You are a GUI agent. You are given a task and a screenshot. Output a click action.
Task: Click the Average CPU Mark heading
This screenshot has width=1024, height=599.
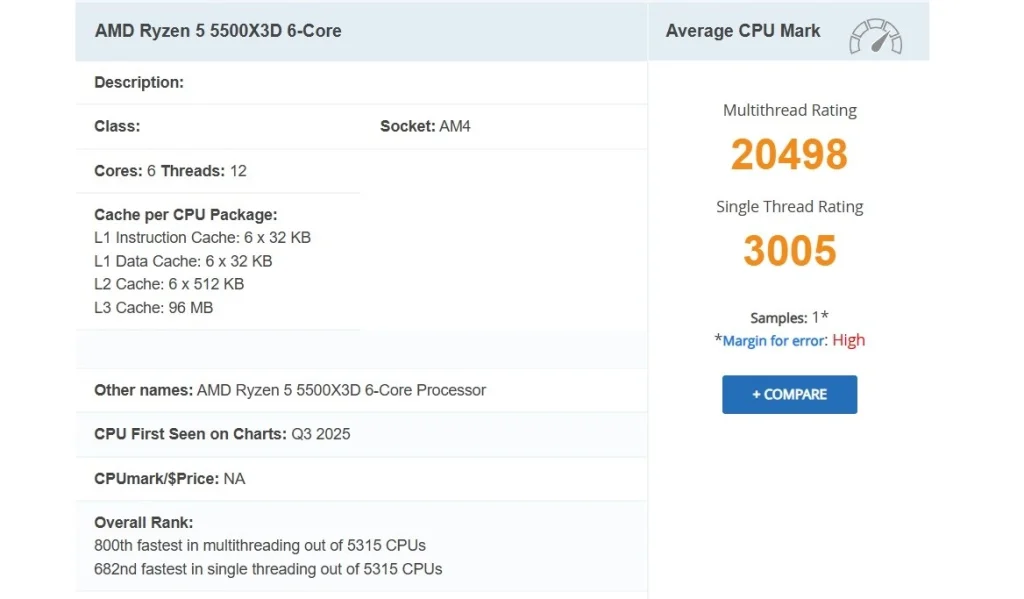(742, 31)
